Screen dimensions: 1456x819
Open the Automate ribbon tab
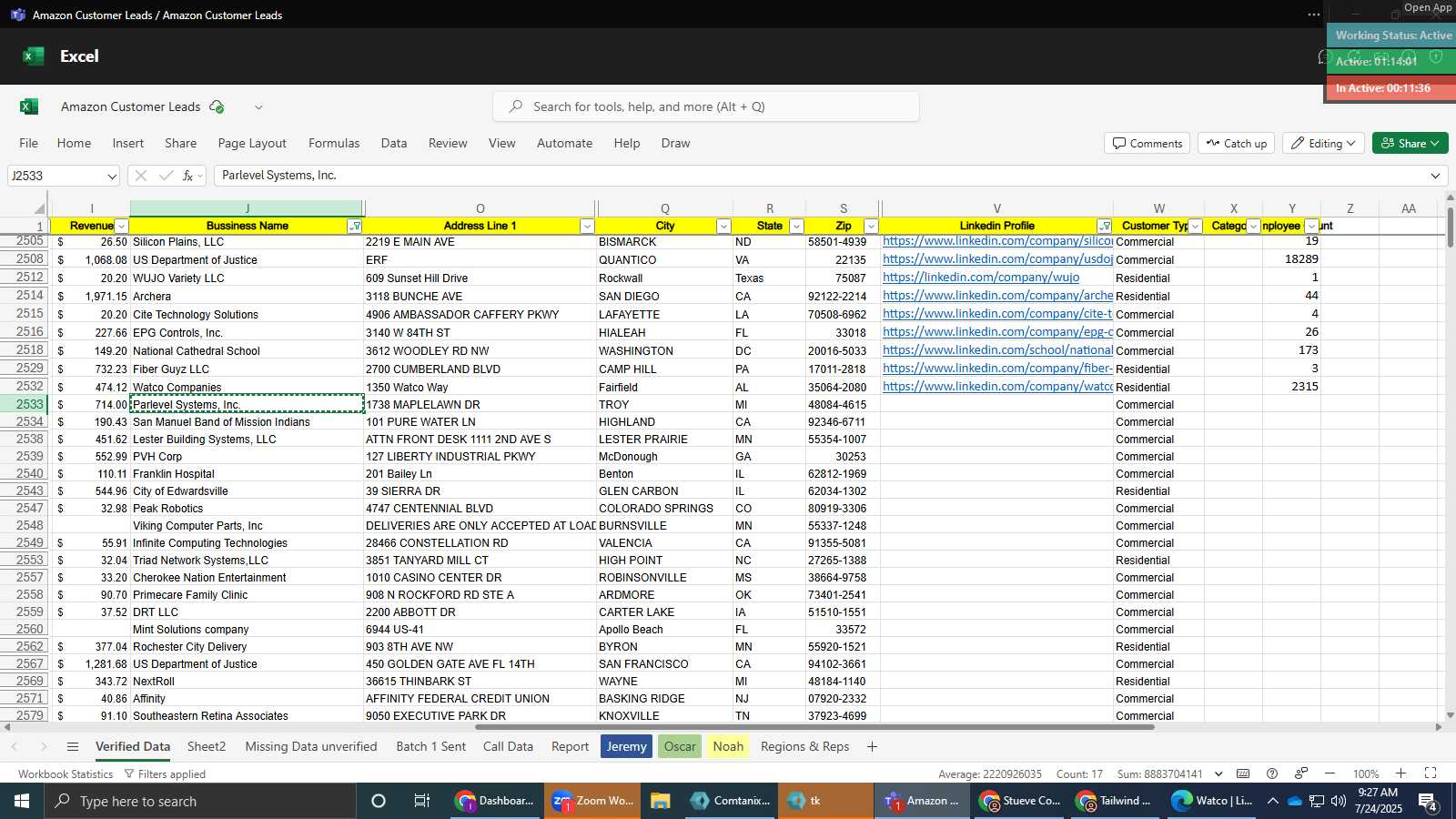point(564,143)
